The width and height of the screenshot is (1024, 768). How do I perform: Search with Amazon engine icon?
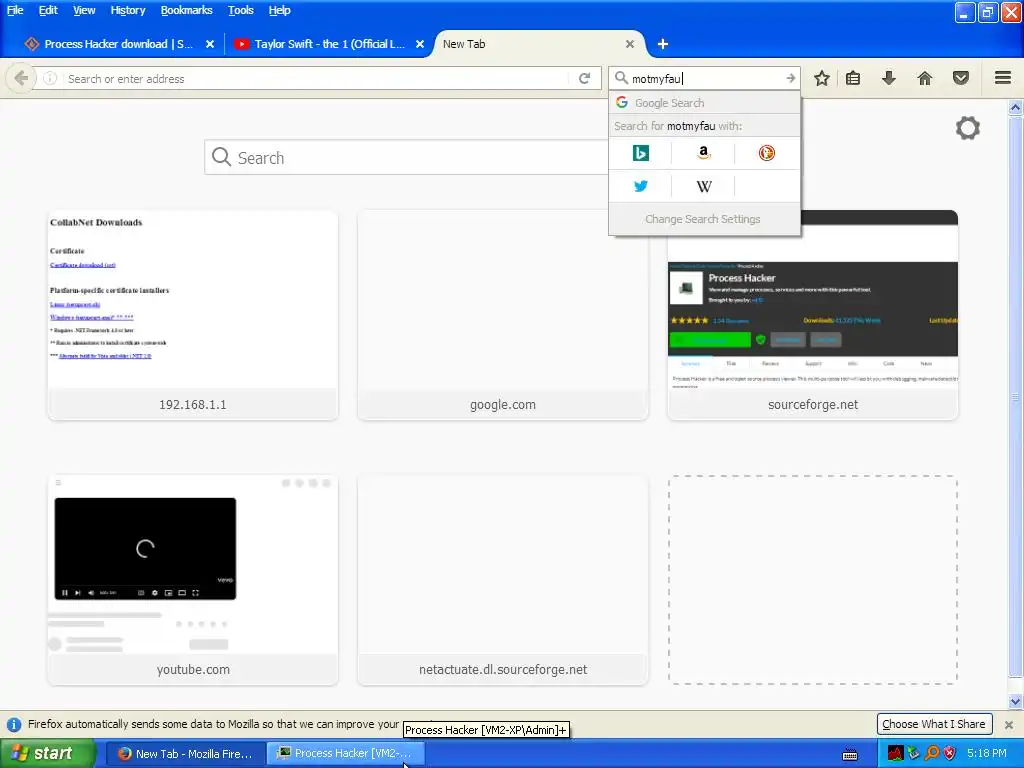click(703, 153)
